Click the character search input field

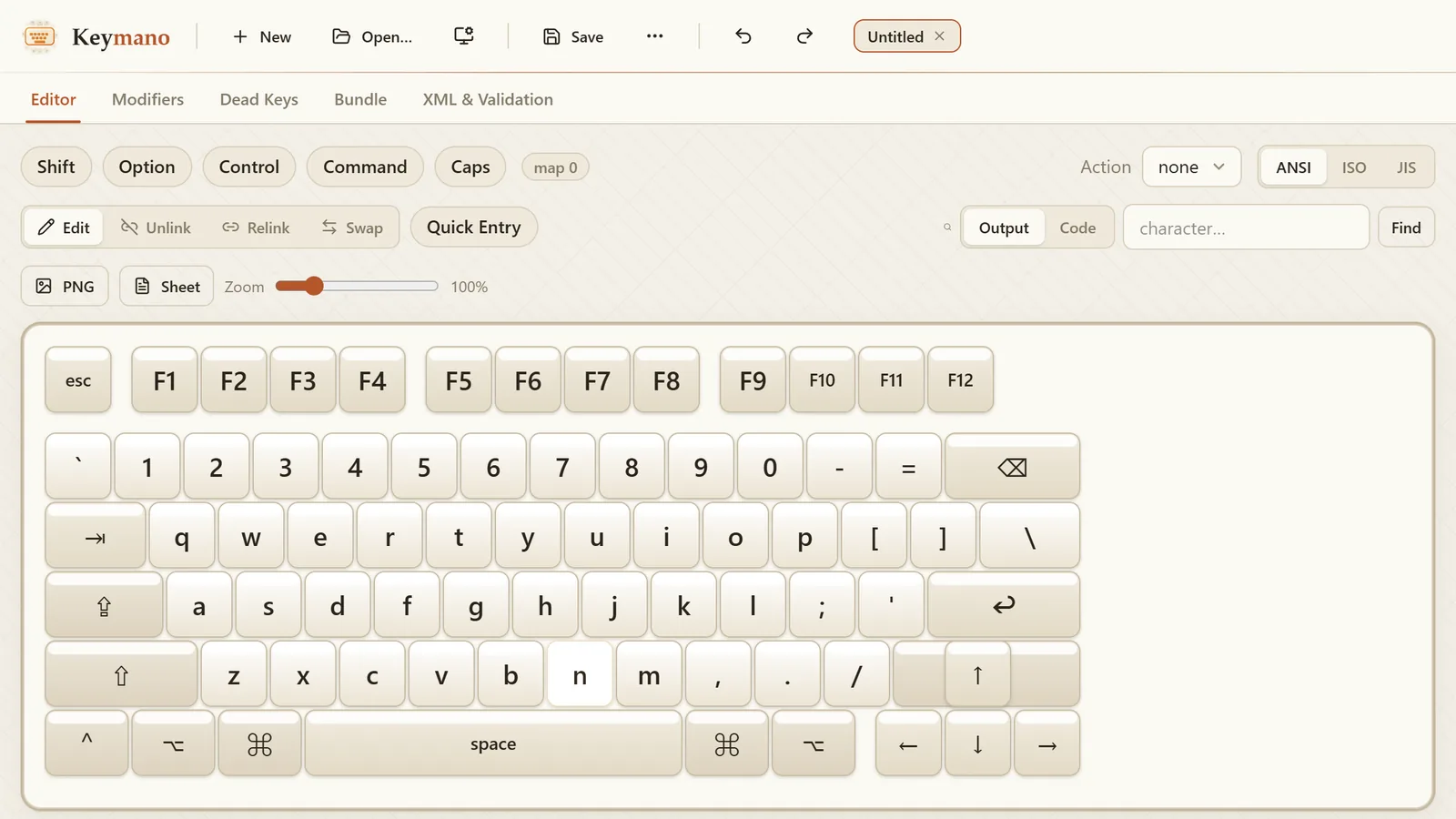[1246, 227]
